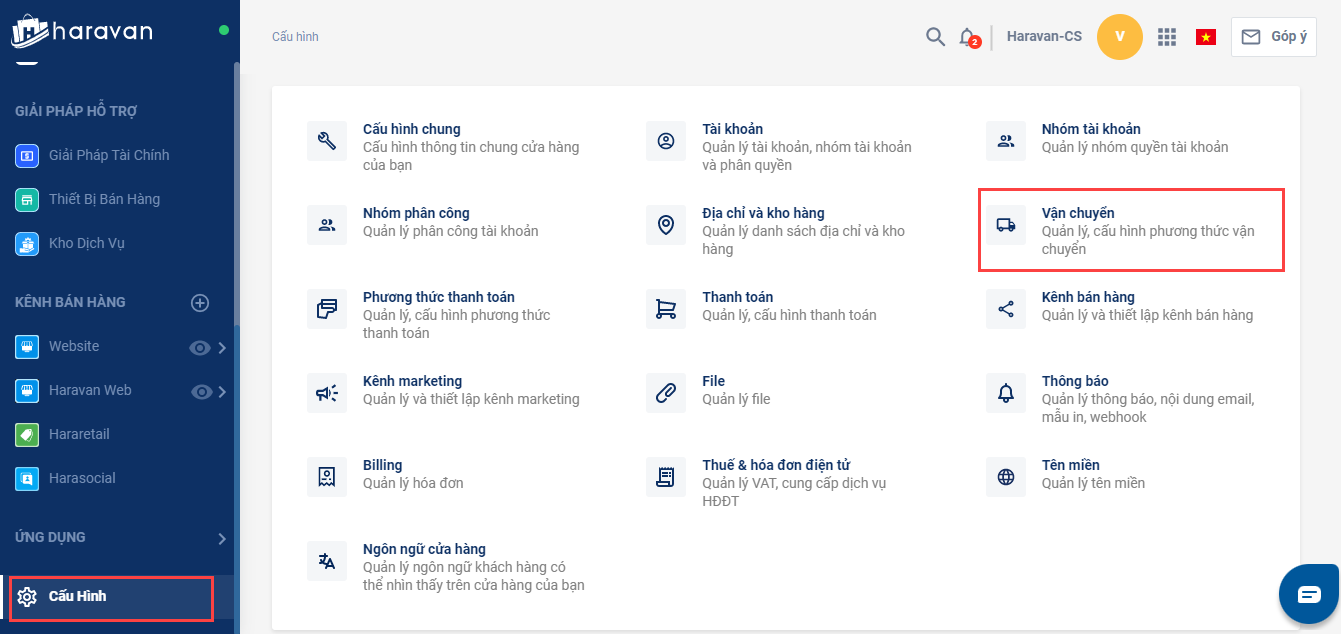Toggle the Website eye visibility icon
This screenshot has width=1341, height=634.
tap(200, 348)
